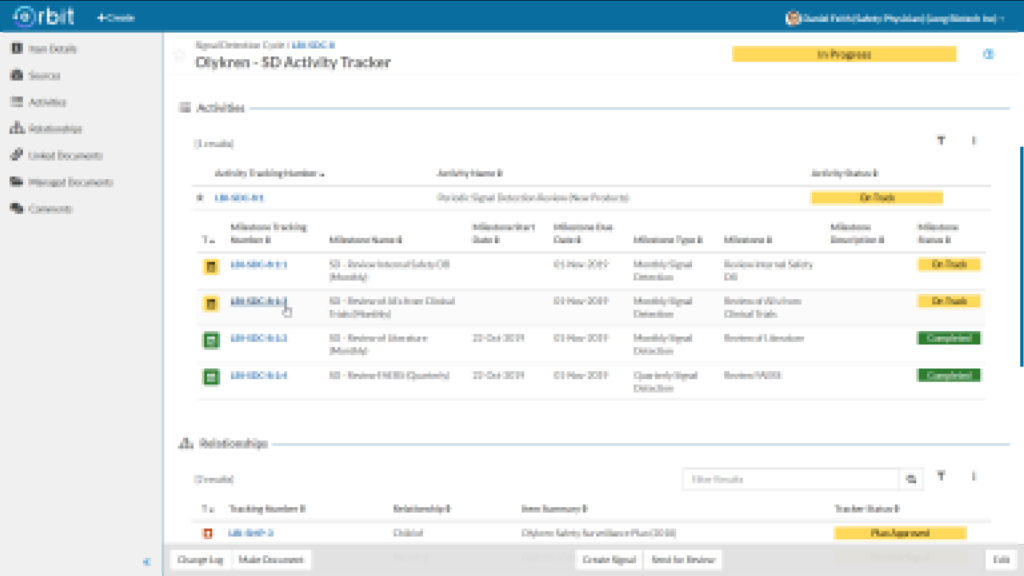The height and width of the screenshot is (576, 1024).
Task: Click the Relationships section hierarchy icon
Action: [186, 443]
